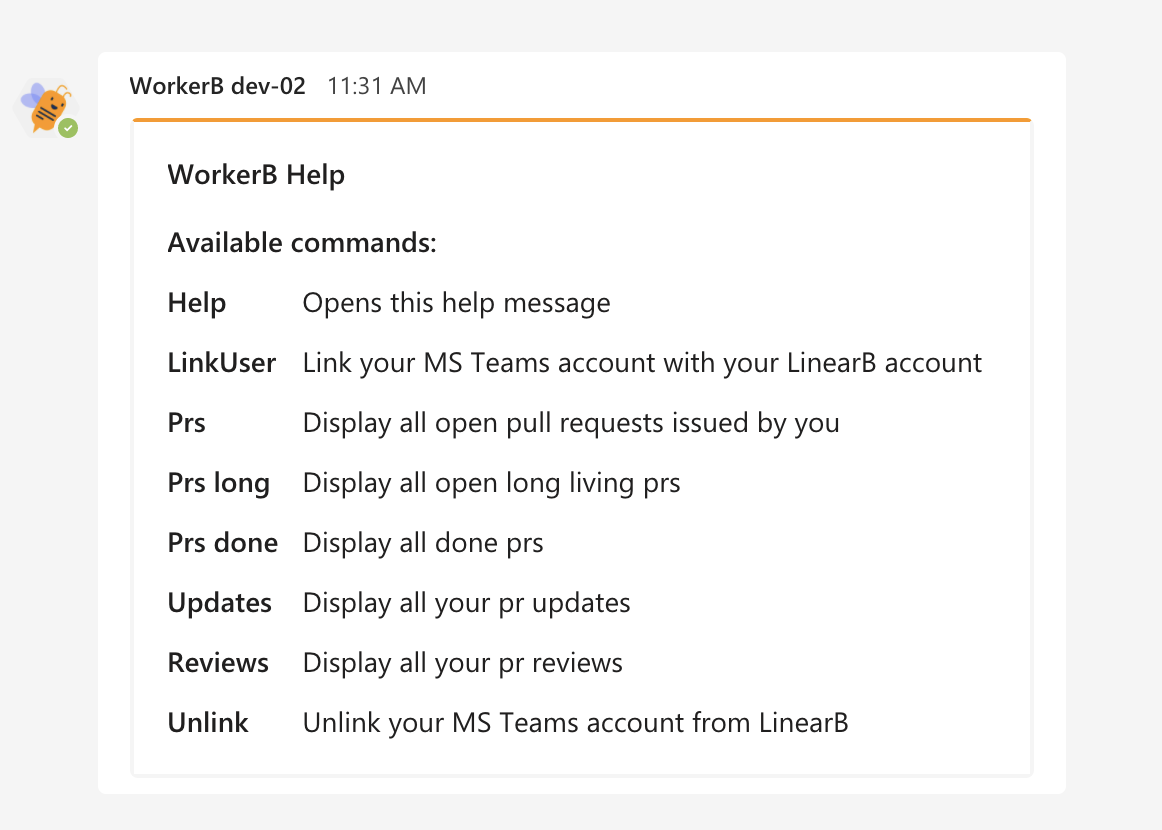Viewport: 1162px width, 830px height.
Task: Click the 'Reviews' command name
Action: coord(218,663)
